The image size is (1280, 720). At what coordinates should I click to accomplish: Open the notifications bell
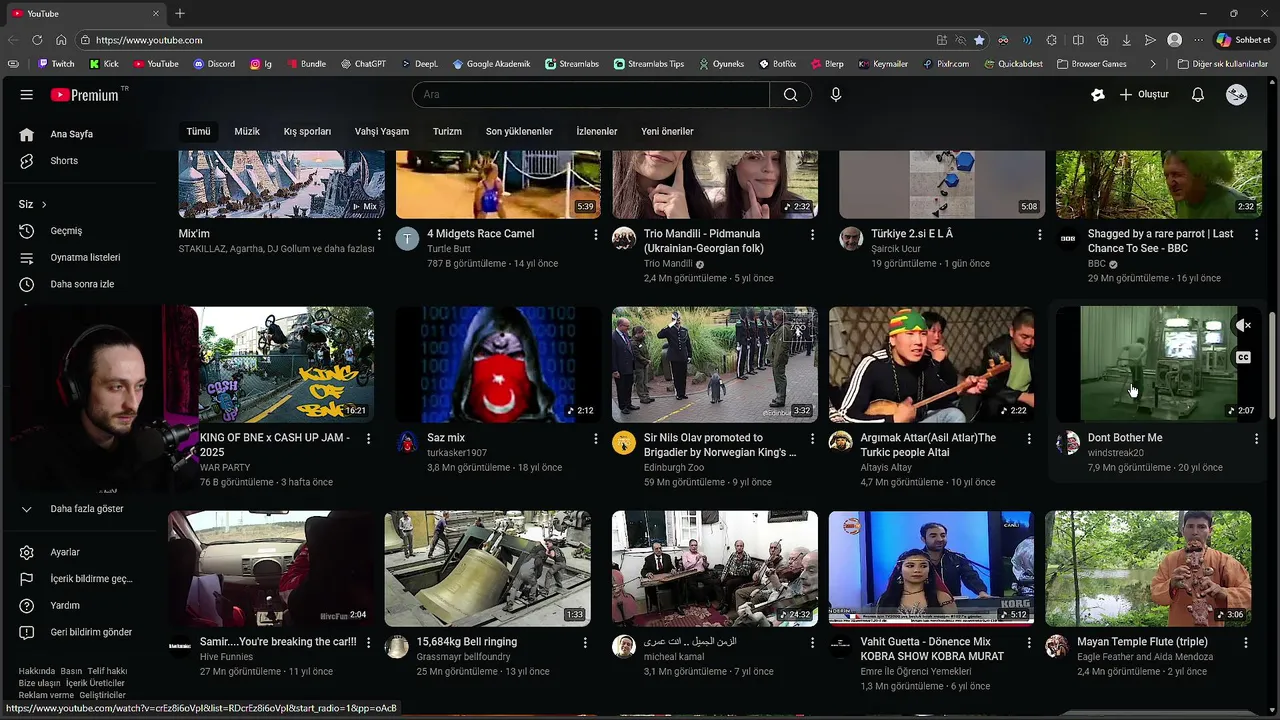click(x=1198, y=95)
